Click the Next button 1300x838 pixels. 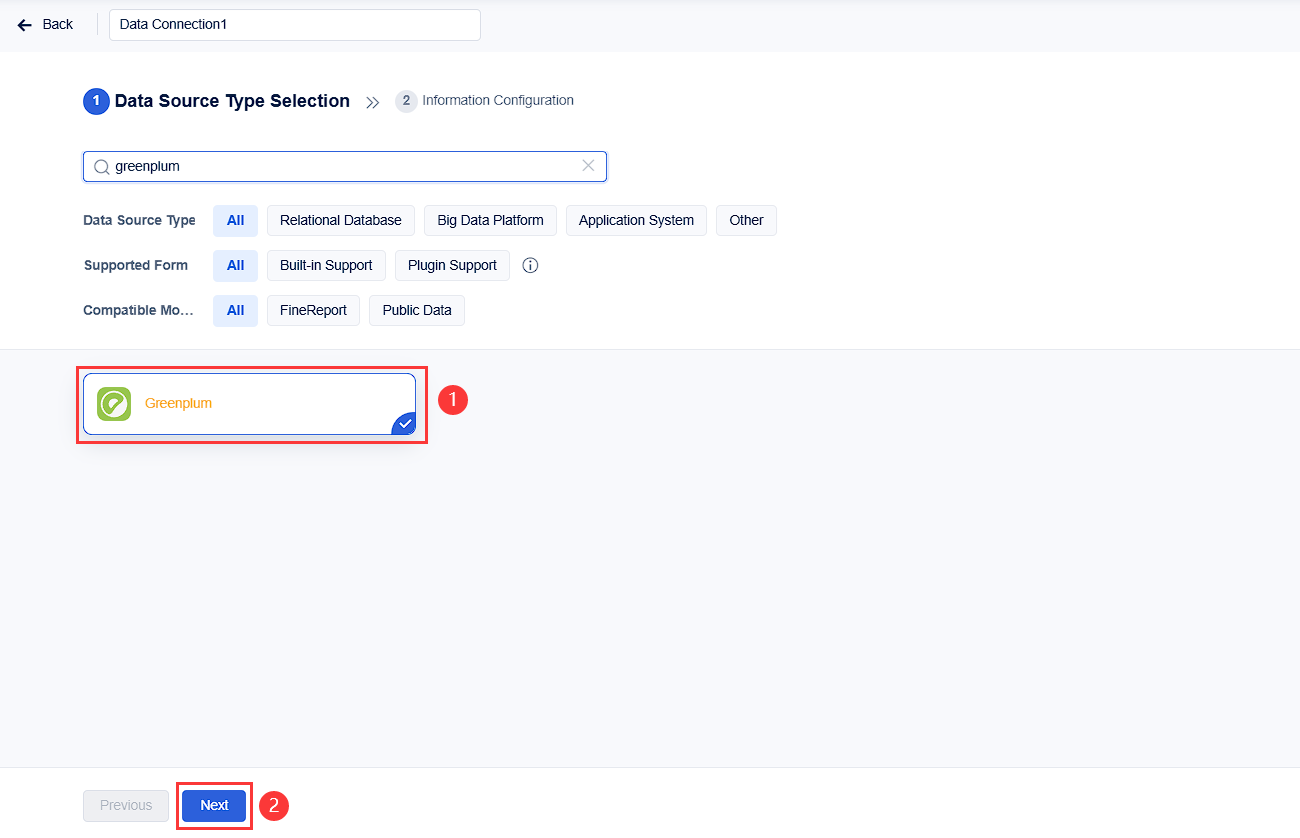point(214,805)
